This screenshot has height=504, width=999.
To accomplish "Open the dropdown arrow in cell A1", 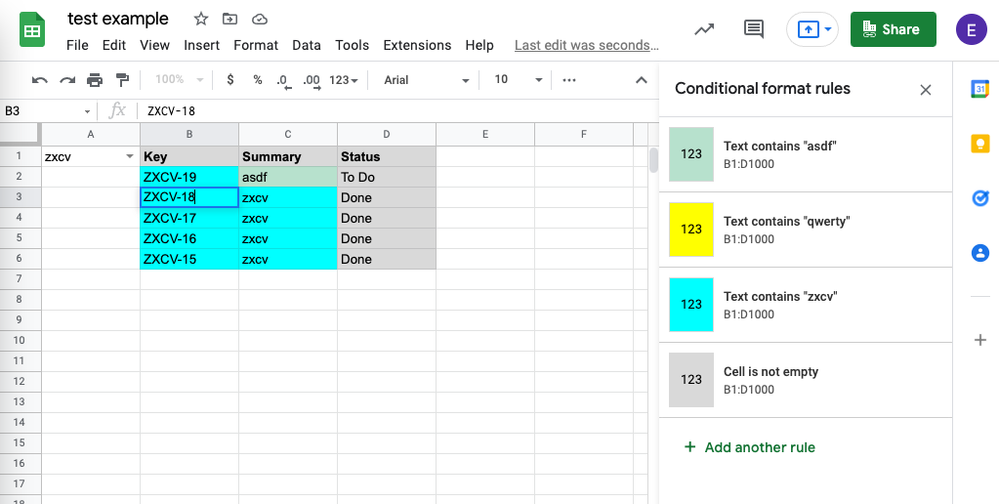I will (x=130, y=157).
